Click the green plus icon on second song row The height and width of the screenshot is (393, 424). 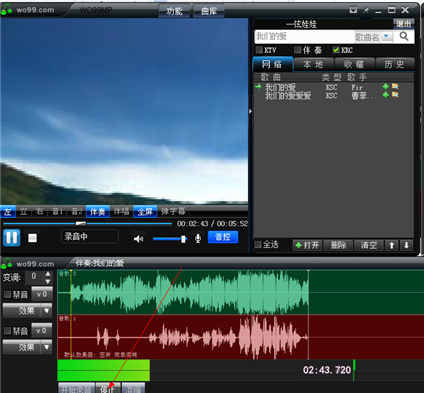pyautogui.click(x=386, y=95)
